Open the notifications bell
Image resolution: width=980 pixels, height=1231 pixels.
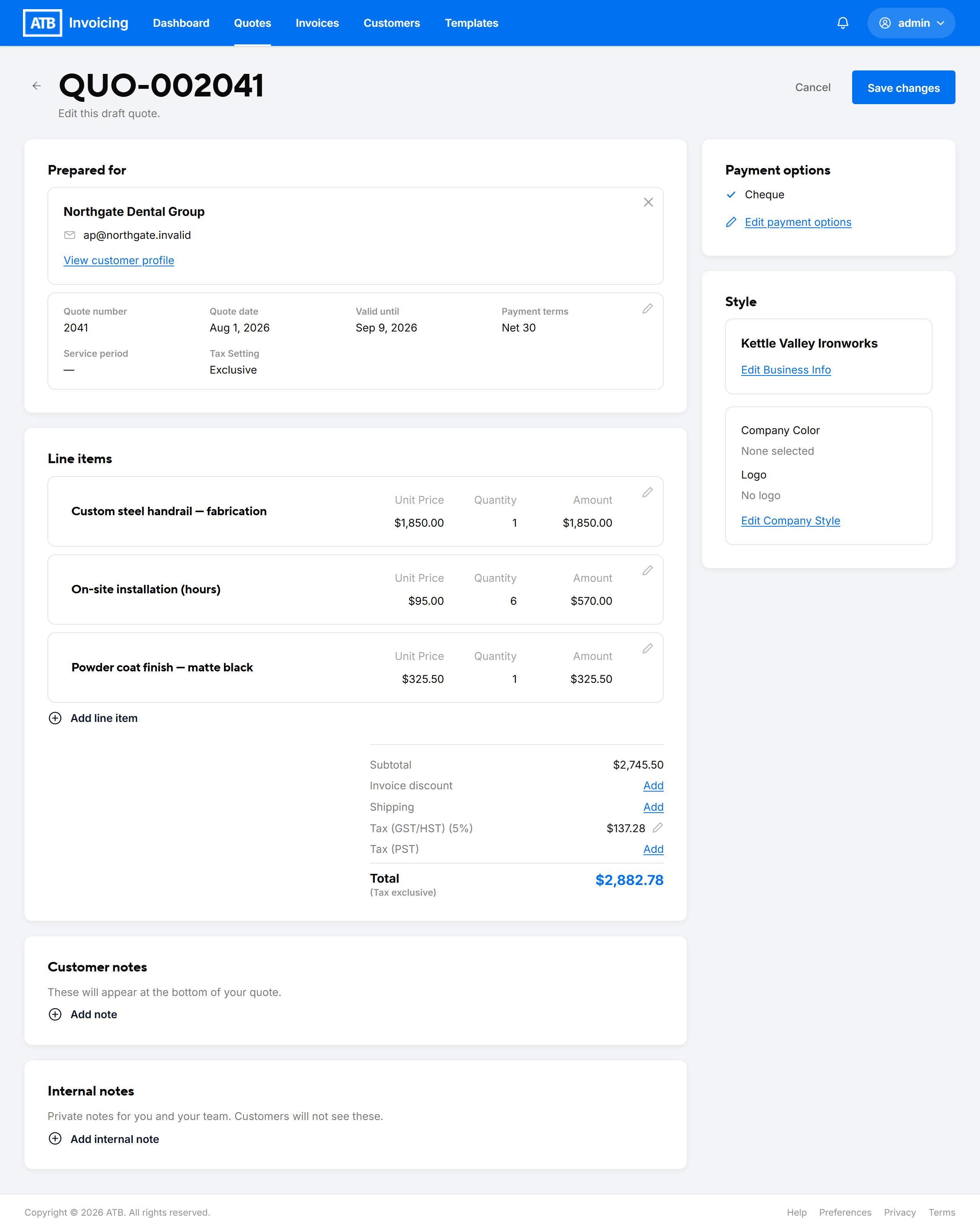pyautogui.click(x=842, y=23)
